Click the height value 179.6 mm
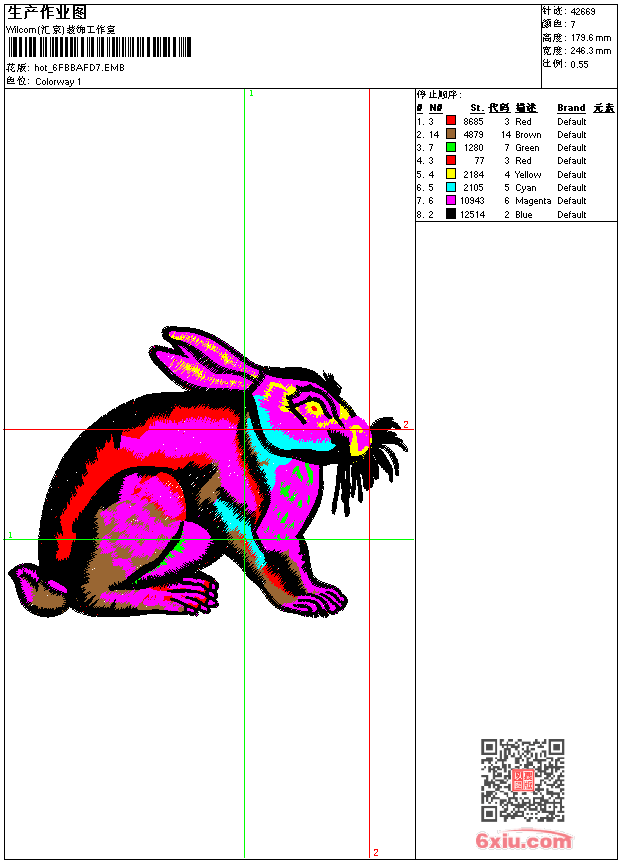This screenshot has width=620, height=860. coord(591,38)
